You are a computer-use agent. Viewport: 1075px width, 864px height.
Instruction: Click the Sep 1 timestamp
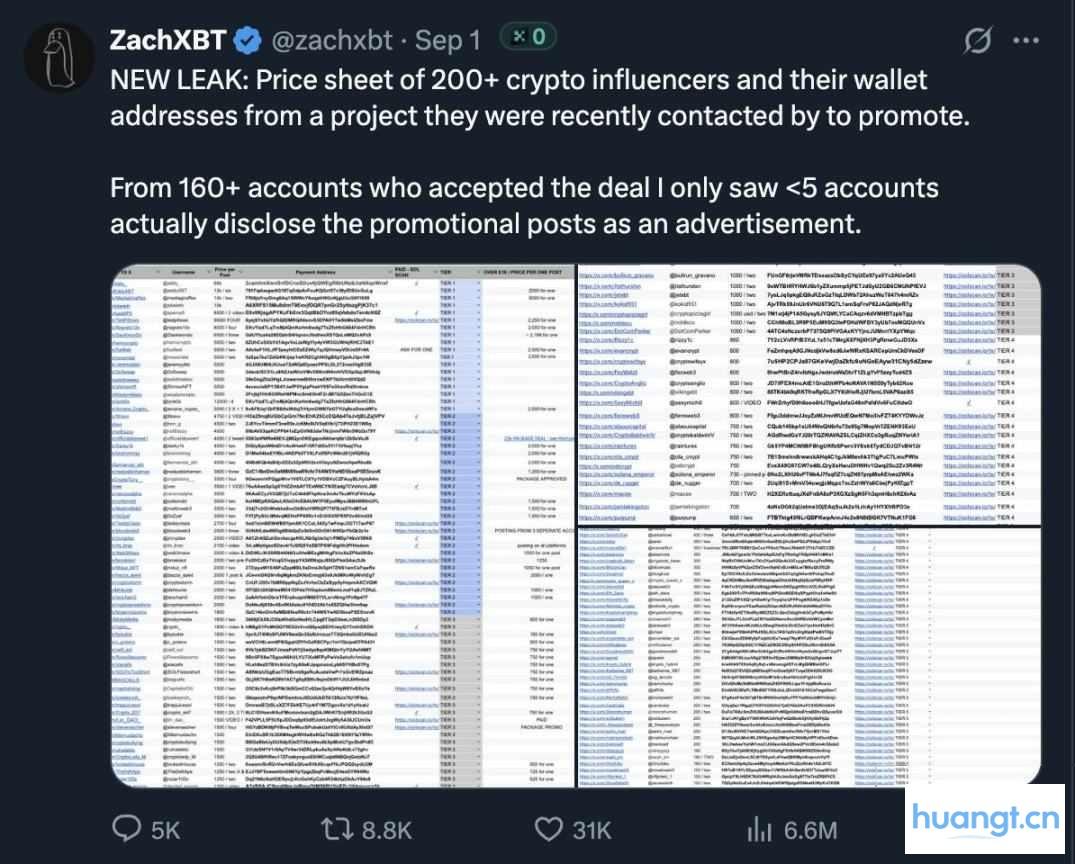coord(447,41)
